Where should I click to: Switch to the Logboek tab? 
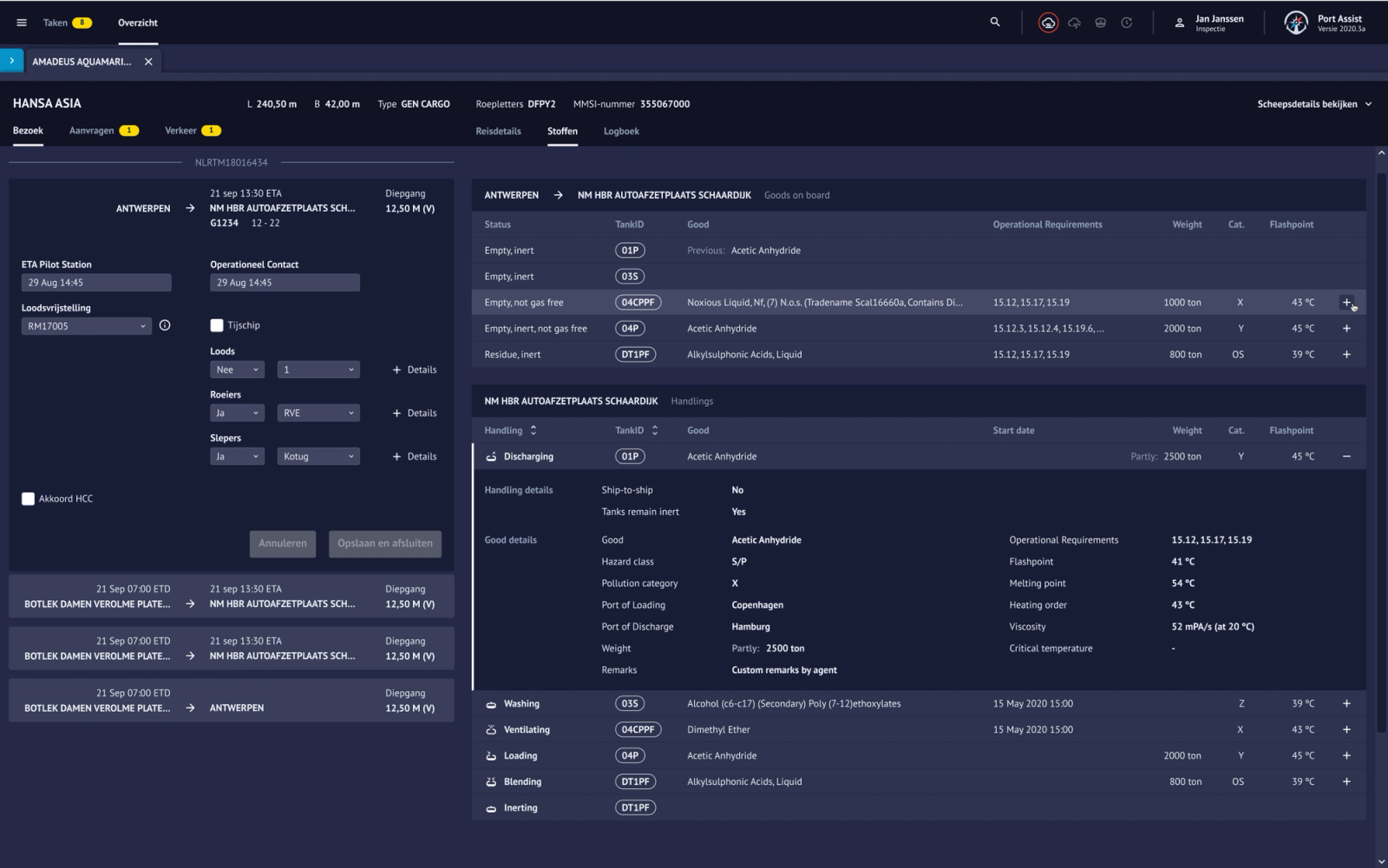point(621,131)
